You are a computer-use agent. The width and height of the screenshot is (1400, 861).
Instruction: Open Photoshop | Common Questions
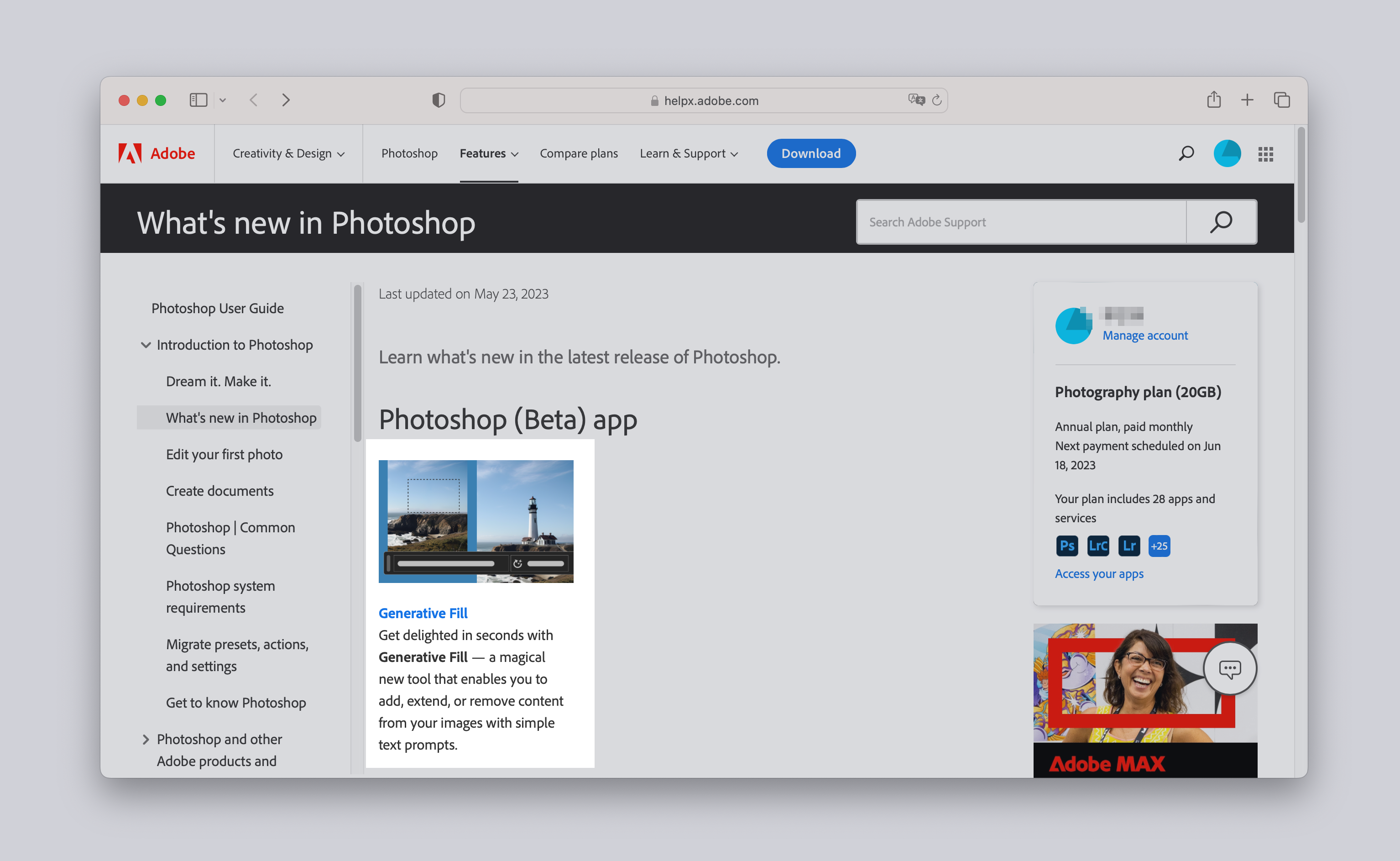point(230,538)
